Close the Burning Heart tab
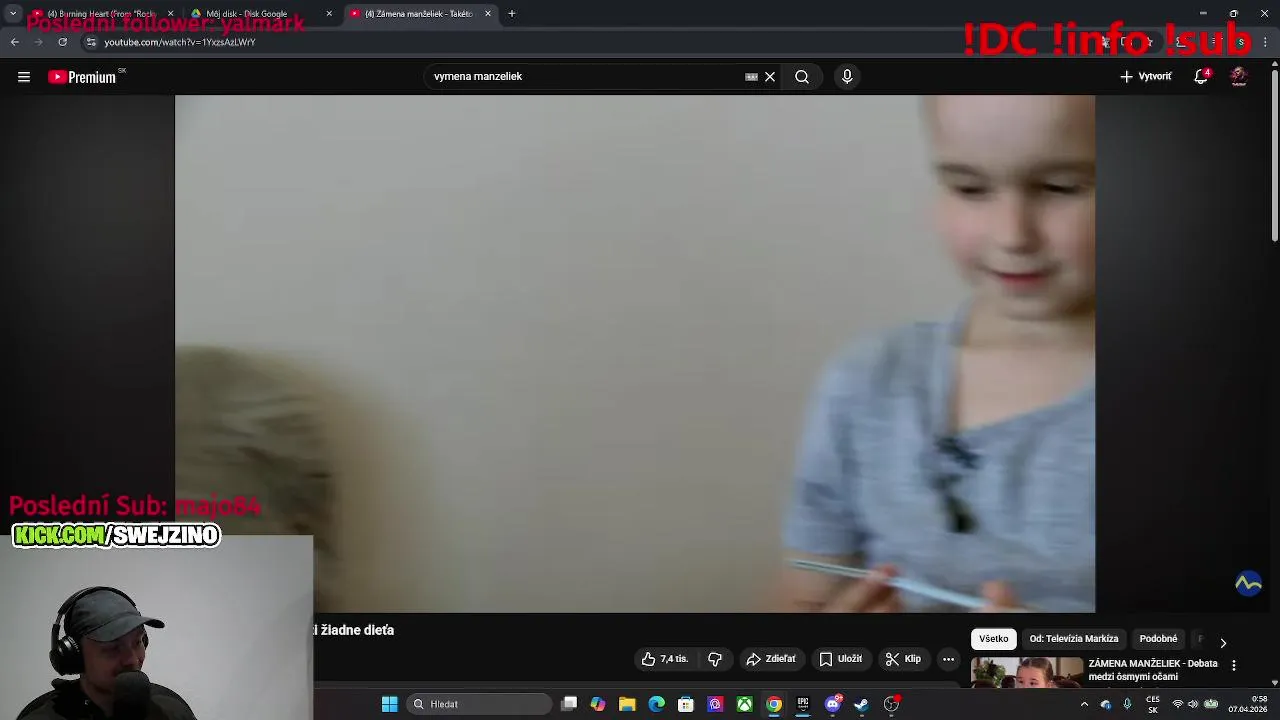 (170, 14)
